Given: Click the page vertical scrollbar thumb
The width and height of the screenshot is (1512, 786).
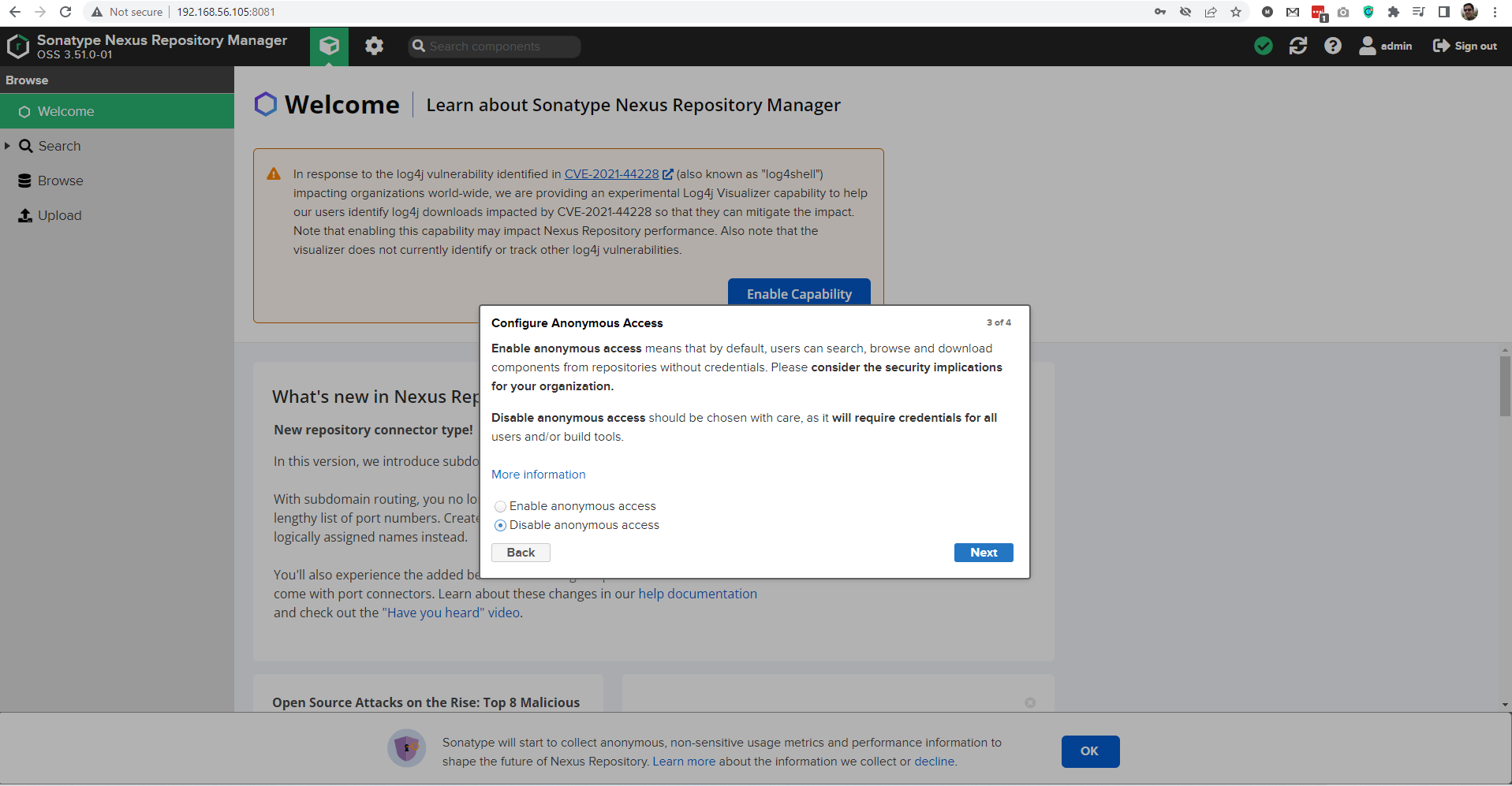Looking at the screenshot, I should [1506, 386].
